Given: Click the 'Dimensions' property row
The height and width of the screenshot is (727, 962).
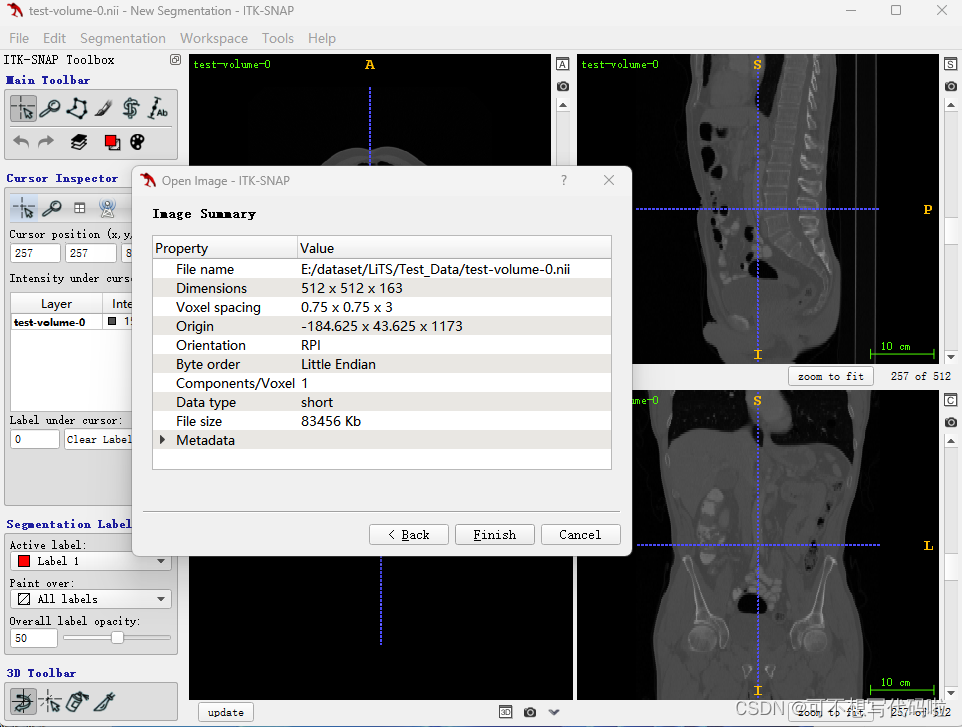Looking at the screenshot, I should (382, 288).
